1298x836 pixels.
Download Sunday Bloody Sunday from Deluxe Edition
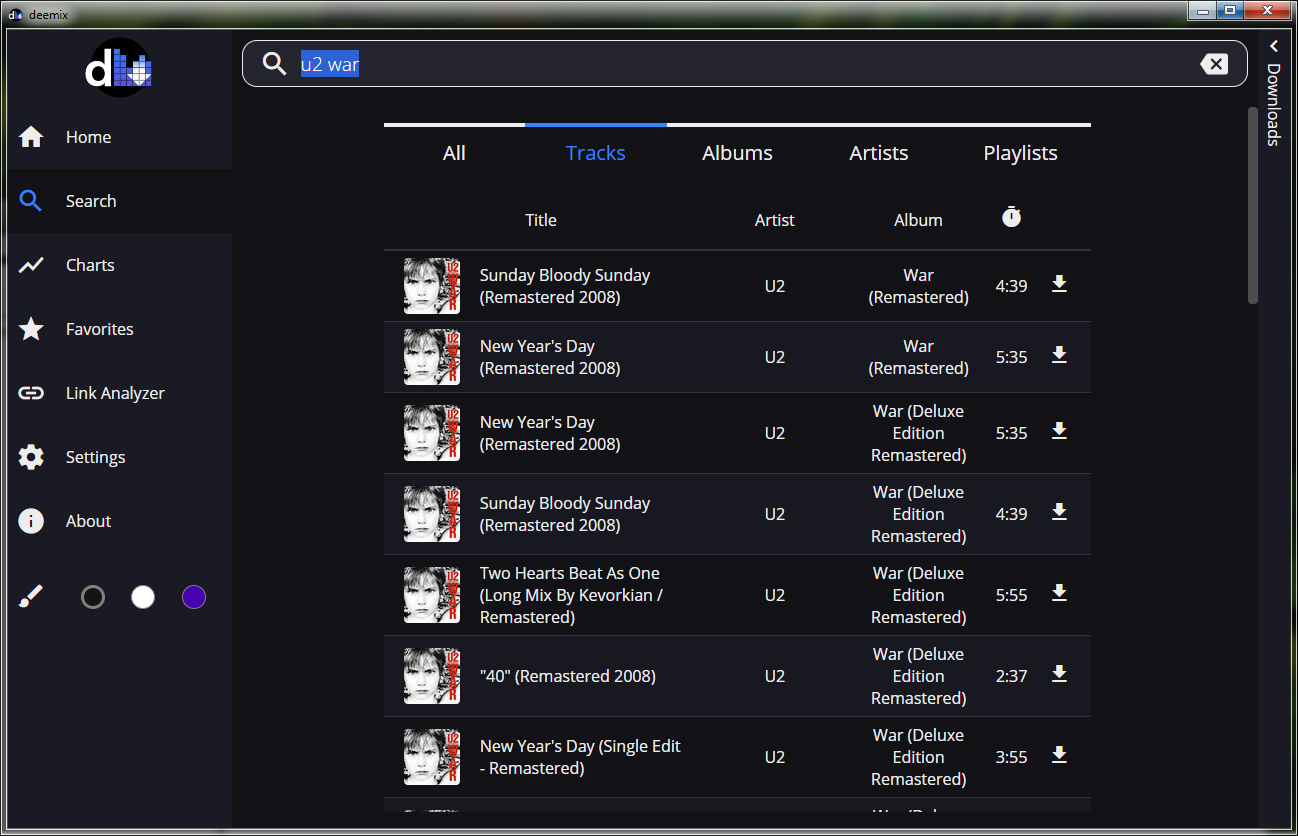(1059, 513)
